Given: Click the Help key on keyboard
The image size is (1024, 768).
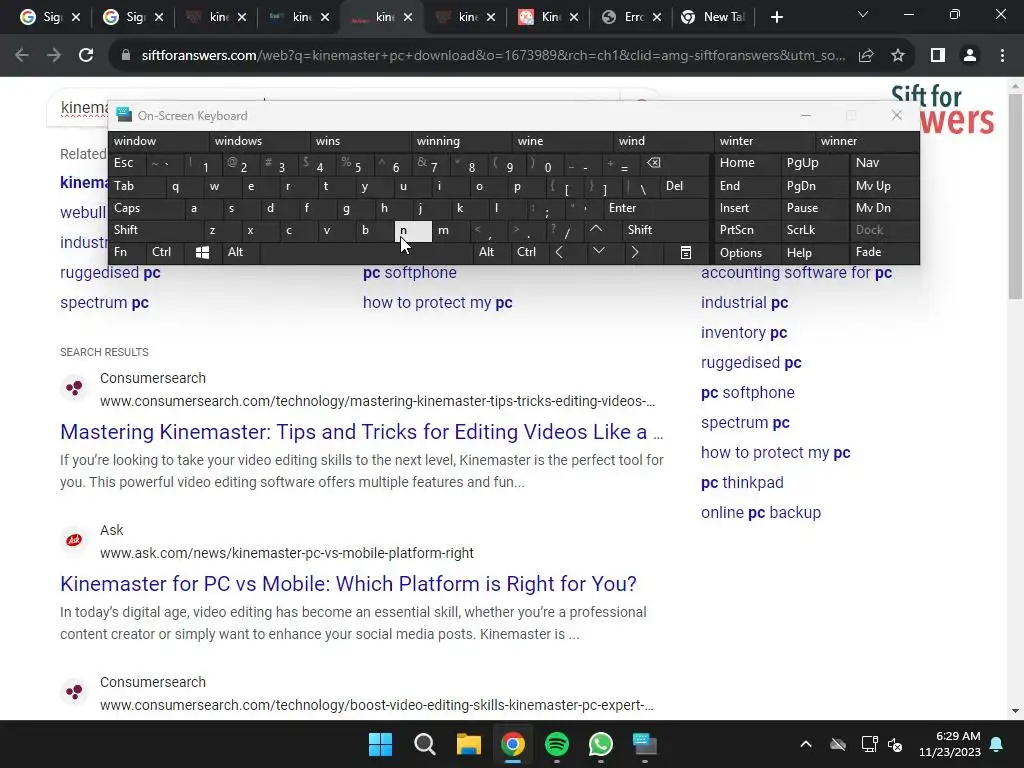Looking at the screenshot, I should pyautogui.click(x=815, y=252).
